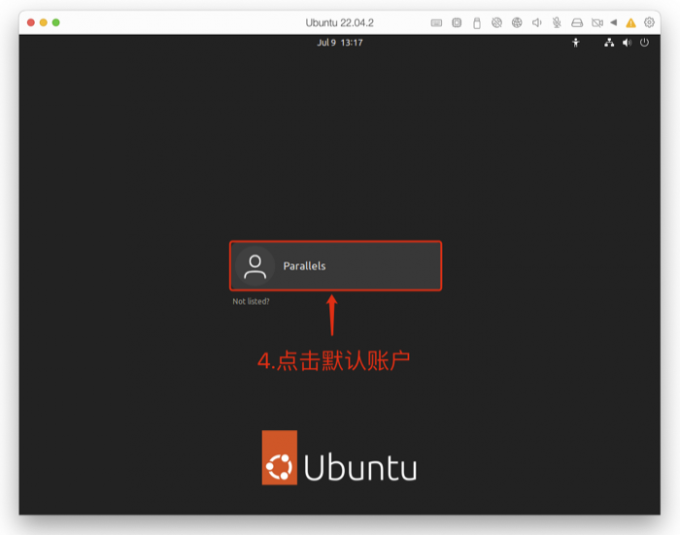
Task: Click the Not listed? link
Action: (251, 301)
